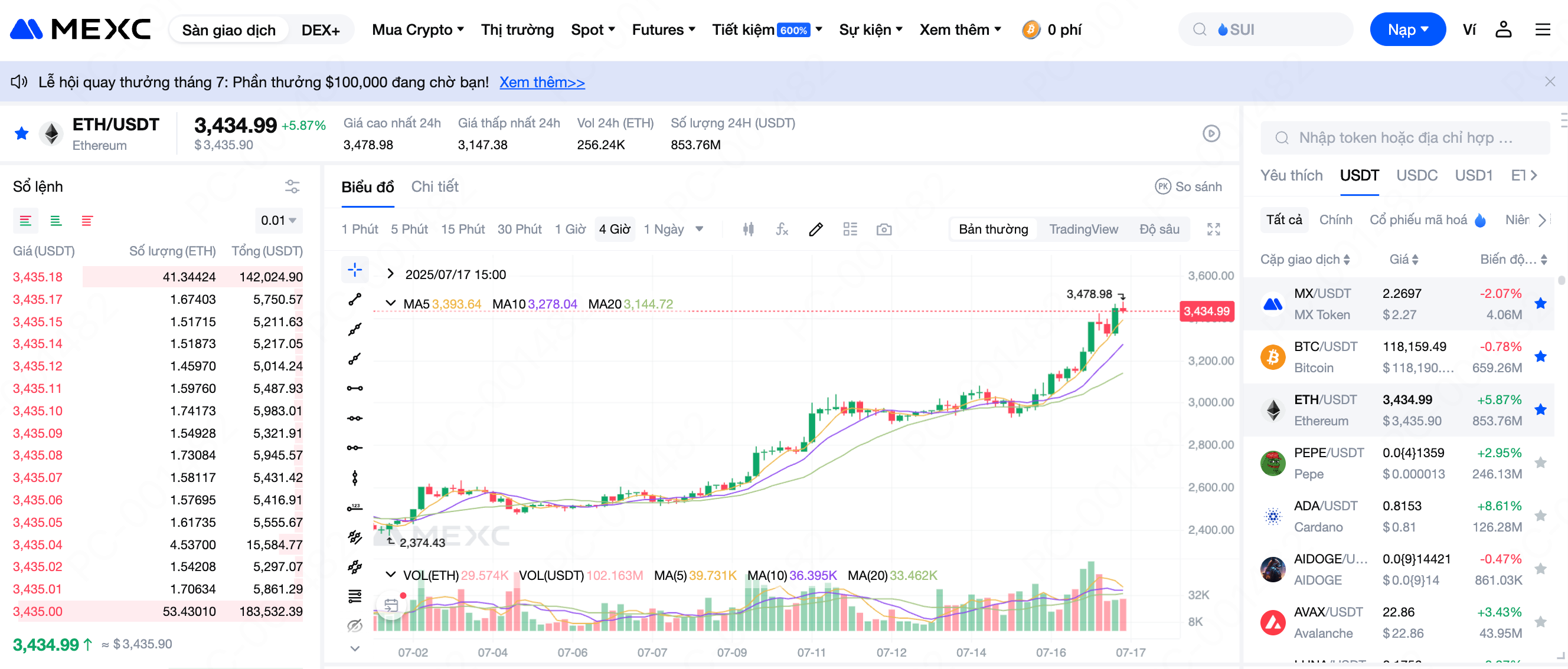Screen dimensions: 1568x669
Task: Click the candlestick chart type icon
Action: click(x=749, y=229)
